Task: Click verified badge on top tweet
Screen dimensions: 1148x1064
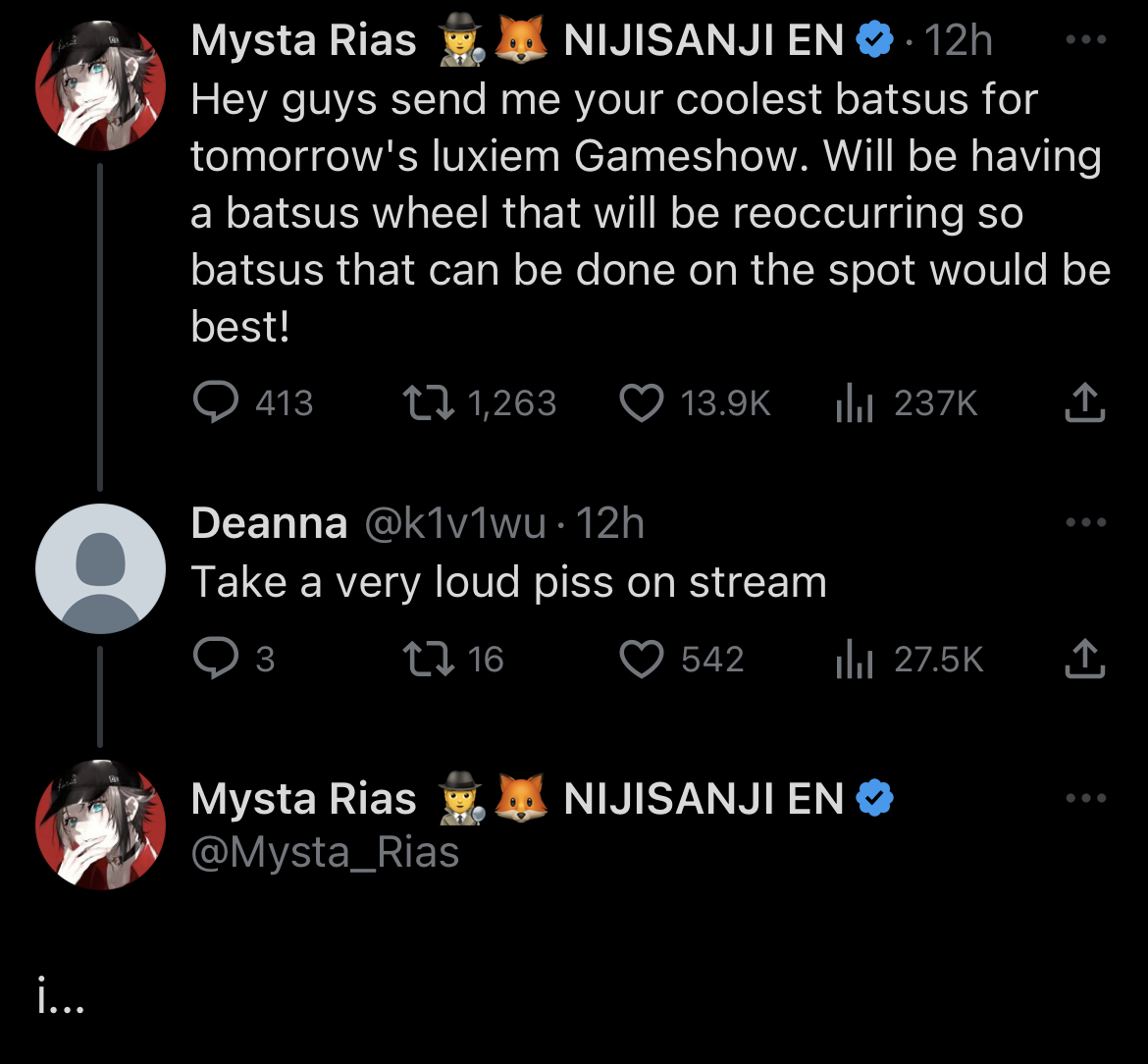Action: (x=875, y=41)
